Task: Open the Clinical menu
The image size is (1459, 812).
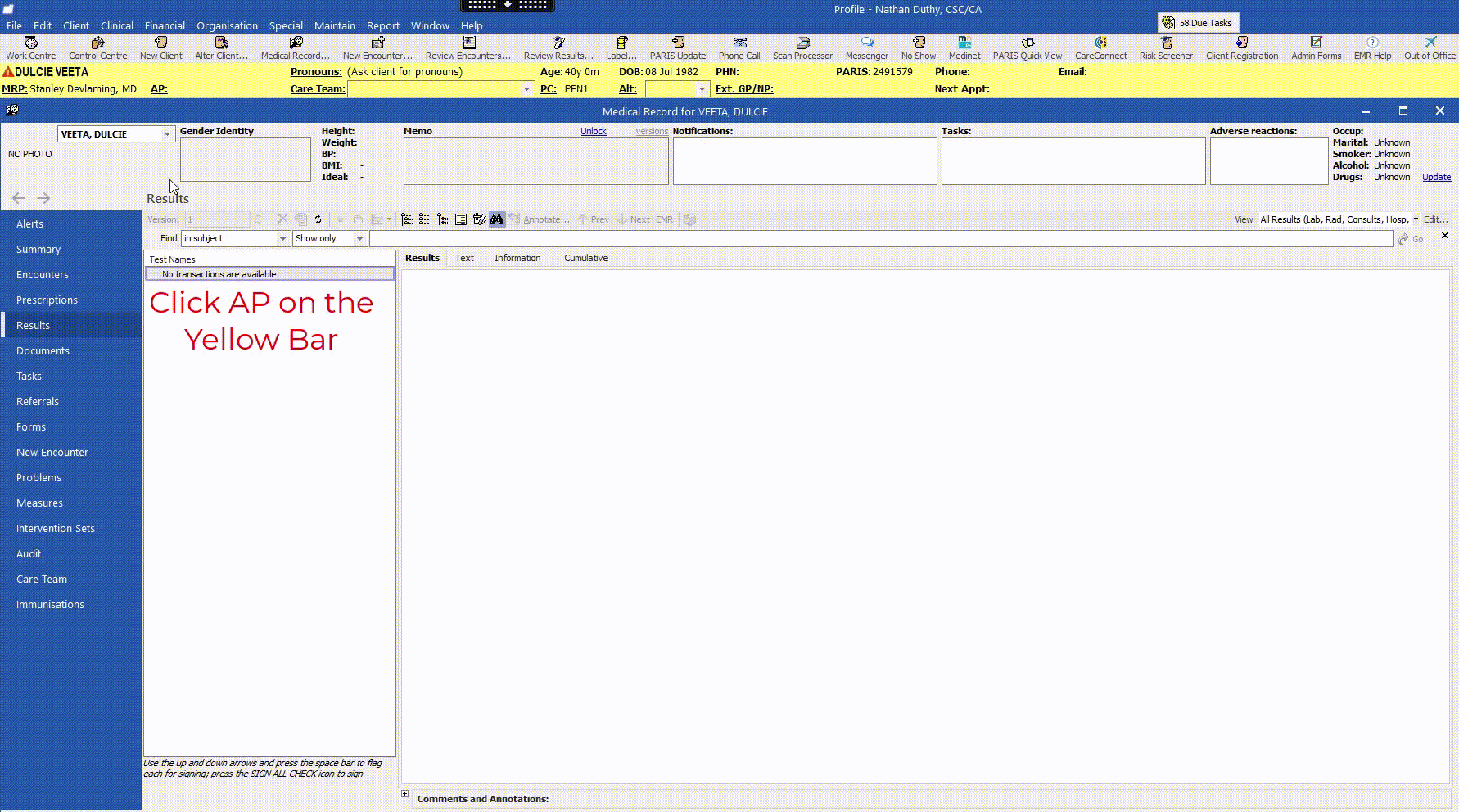Action: (x=116, y=25)
